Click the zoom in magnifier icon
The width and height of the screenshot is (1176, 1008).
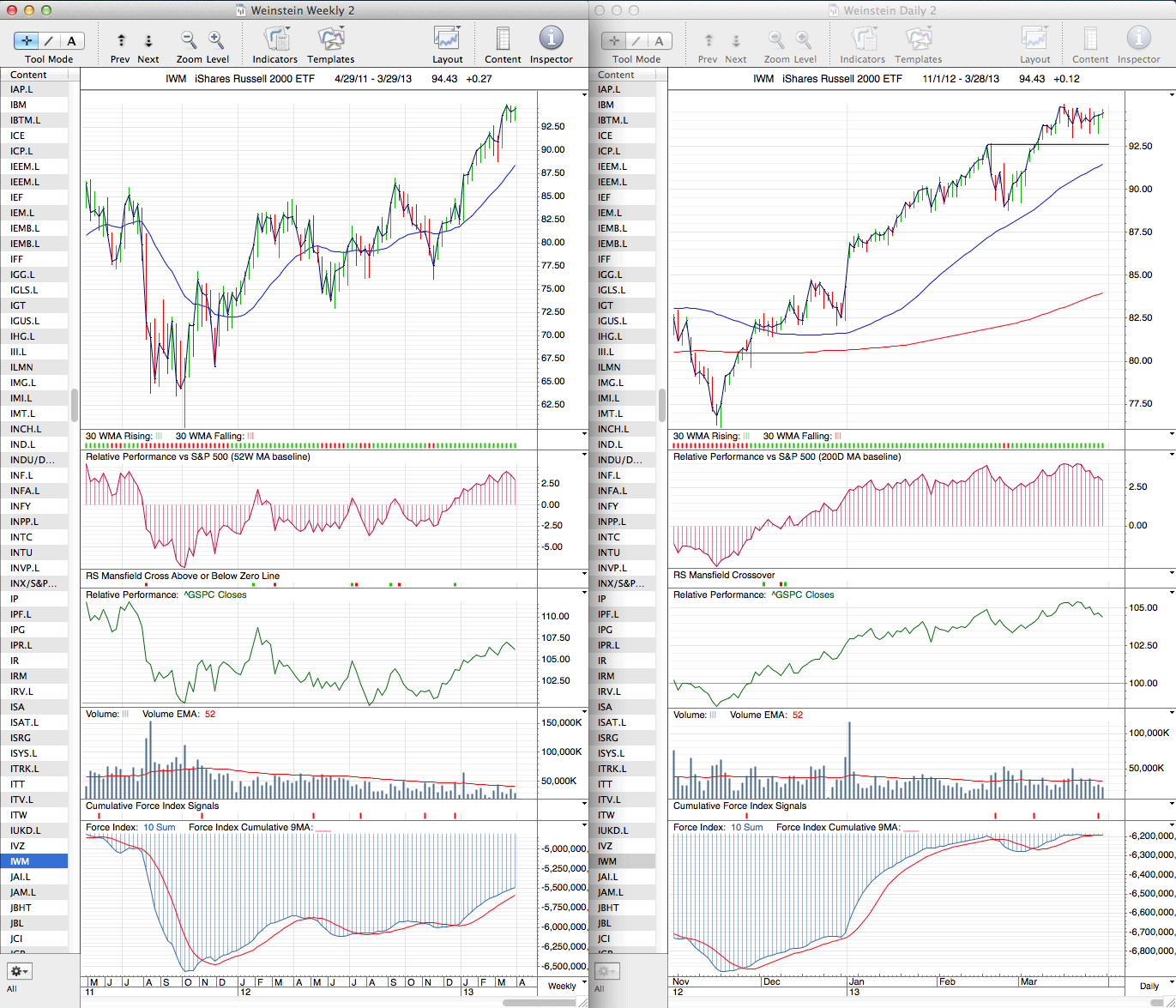pos(216,39)
